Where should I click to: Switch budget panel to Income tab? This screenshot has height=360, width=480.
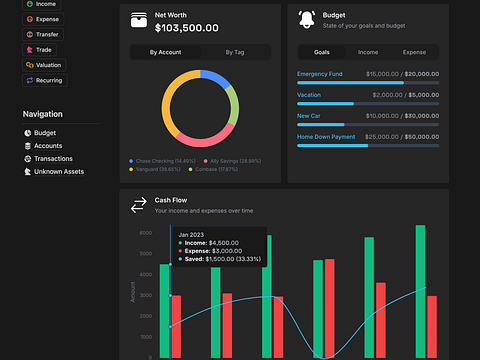368,52
